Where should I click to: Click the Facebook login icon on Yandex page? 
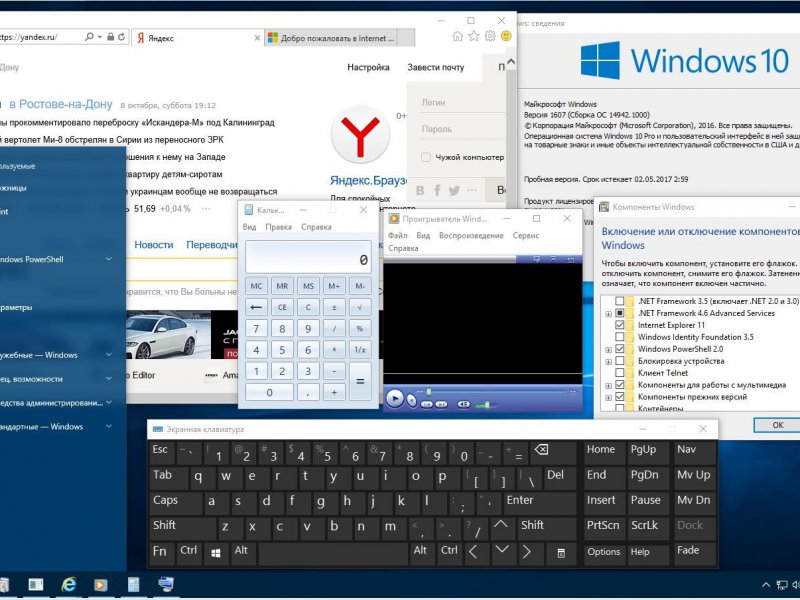click(437, 191)
